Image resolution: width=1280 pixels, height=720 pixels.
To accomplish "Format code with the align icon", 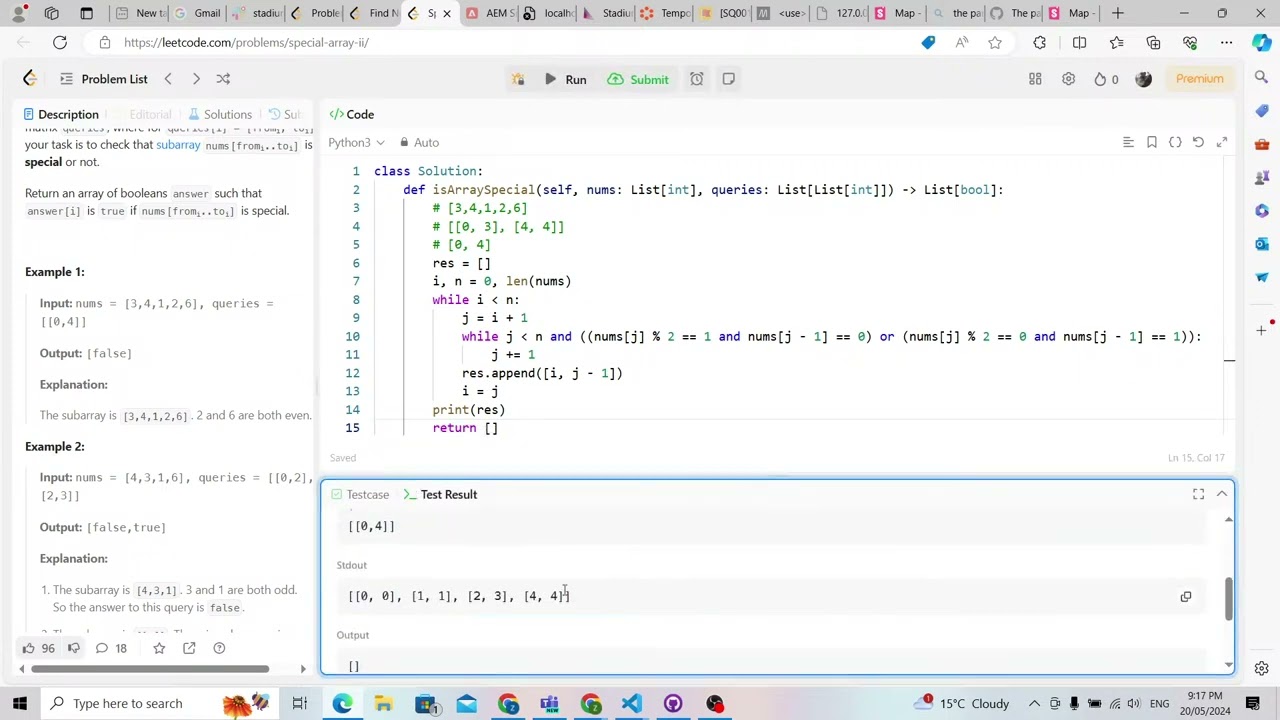I will coord(1128,143).
